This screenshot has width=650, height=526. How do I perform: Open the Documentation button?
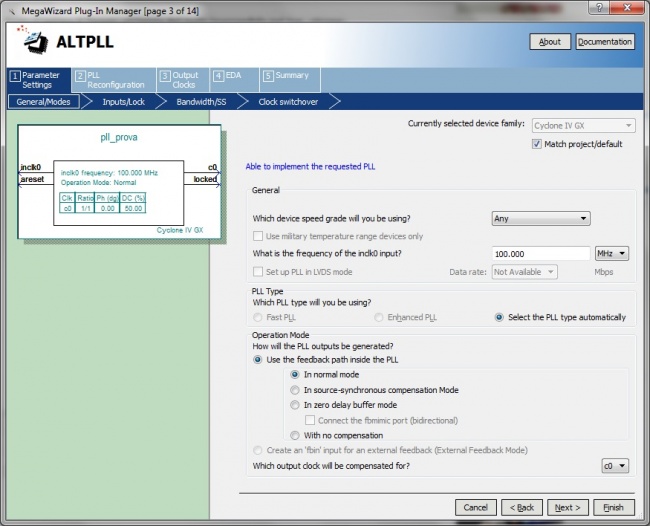click(605, 42)
